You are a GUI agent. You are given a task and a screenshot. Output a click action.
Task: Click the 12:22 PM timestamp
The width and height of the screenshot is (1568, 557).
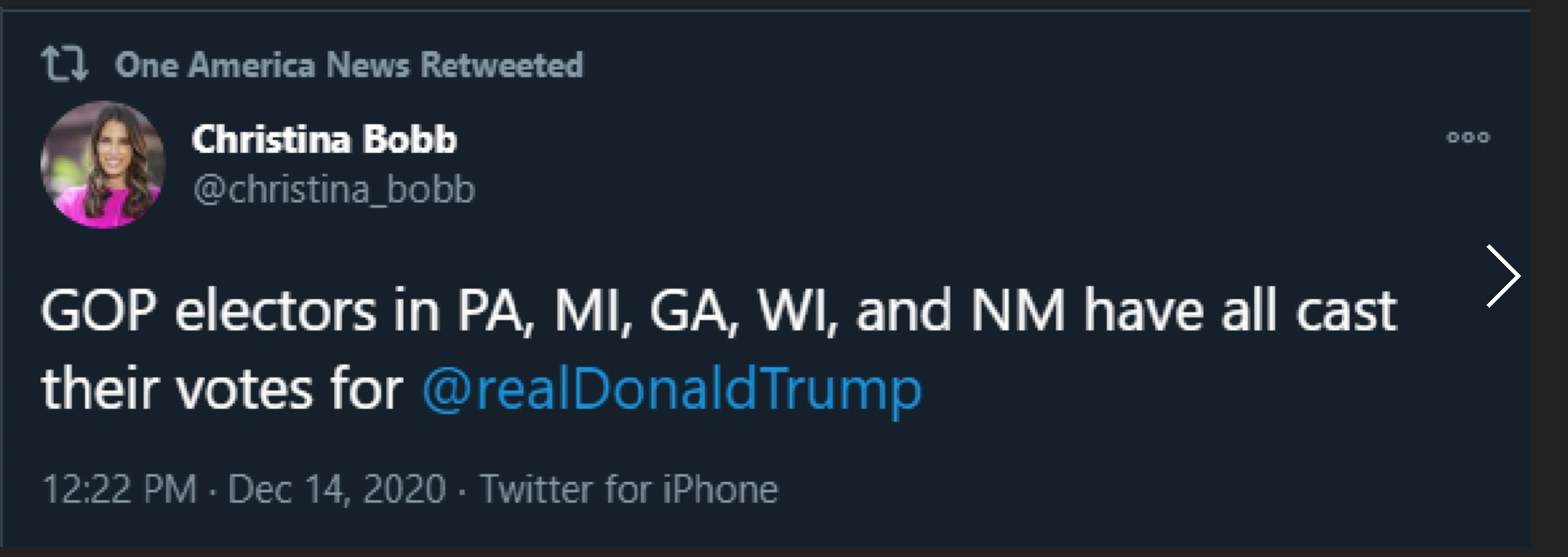click(x=119, y=489)
